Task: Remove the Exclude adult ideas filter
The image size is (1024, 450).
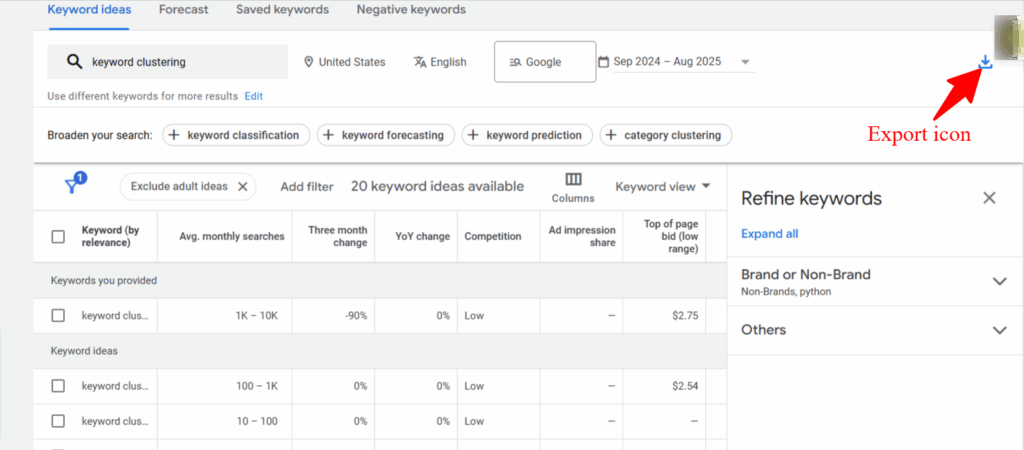Action: click(242, 186)
